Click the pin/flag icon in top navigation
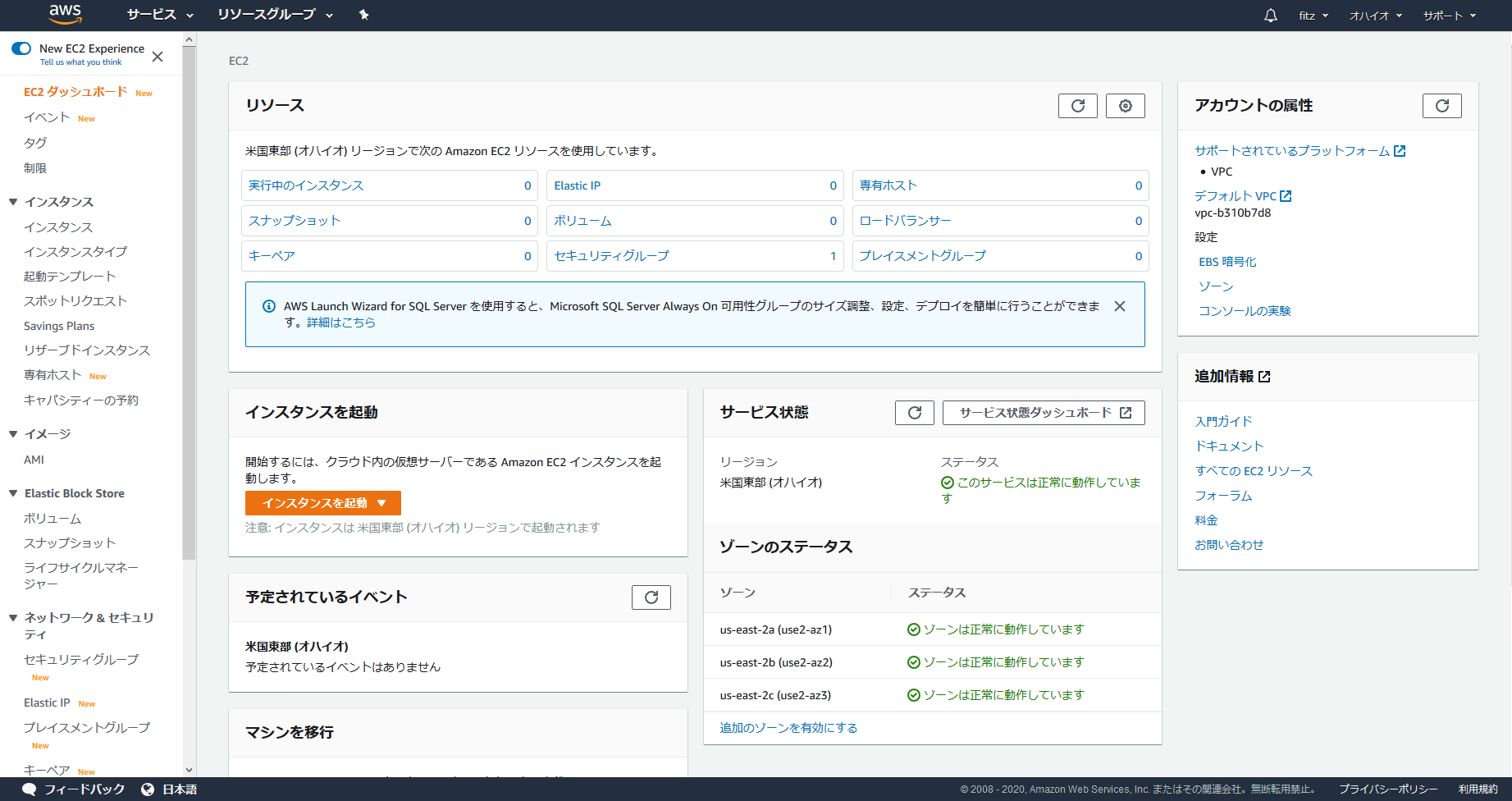This screenshot has width=1512, height=801. tap(363, 15)
